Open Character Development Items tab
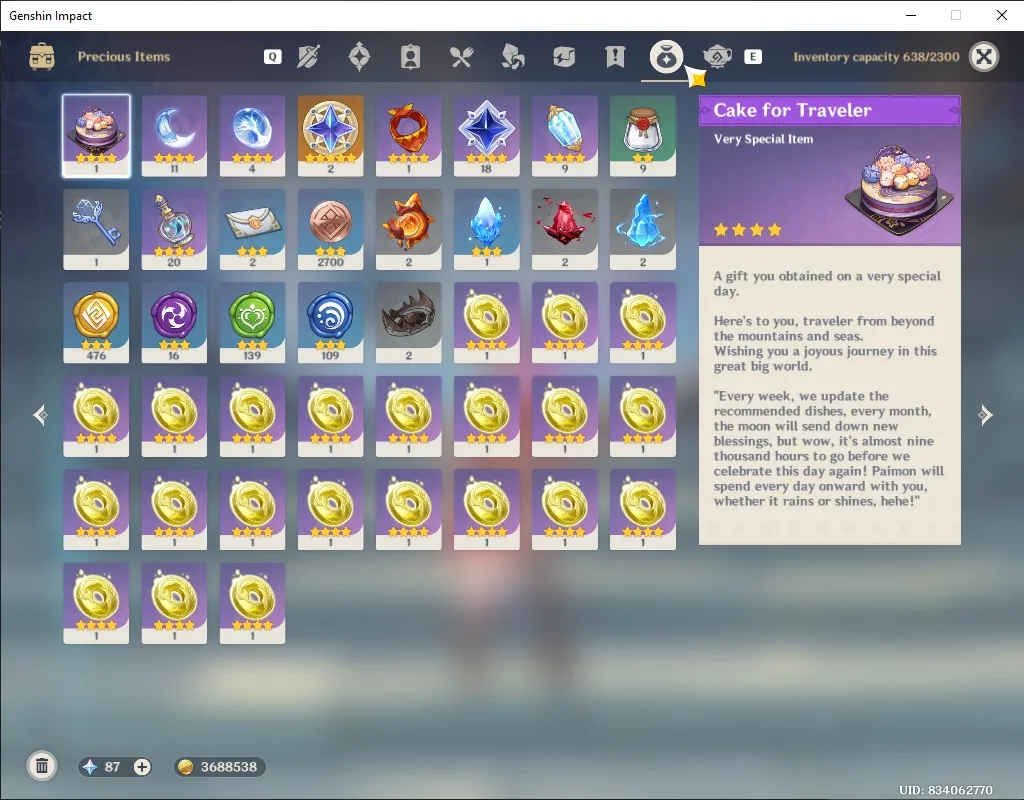This screenshot has width=1024, height=800. [x=410, y=57]
